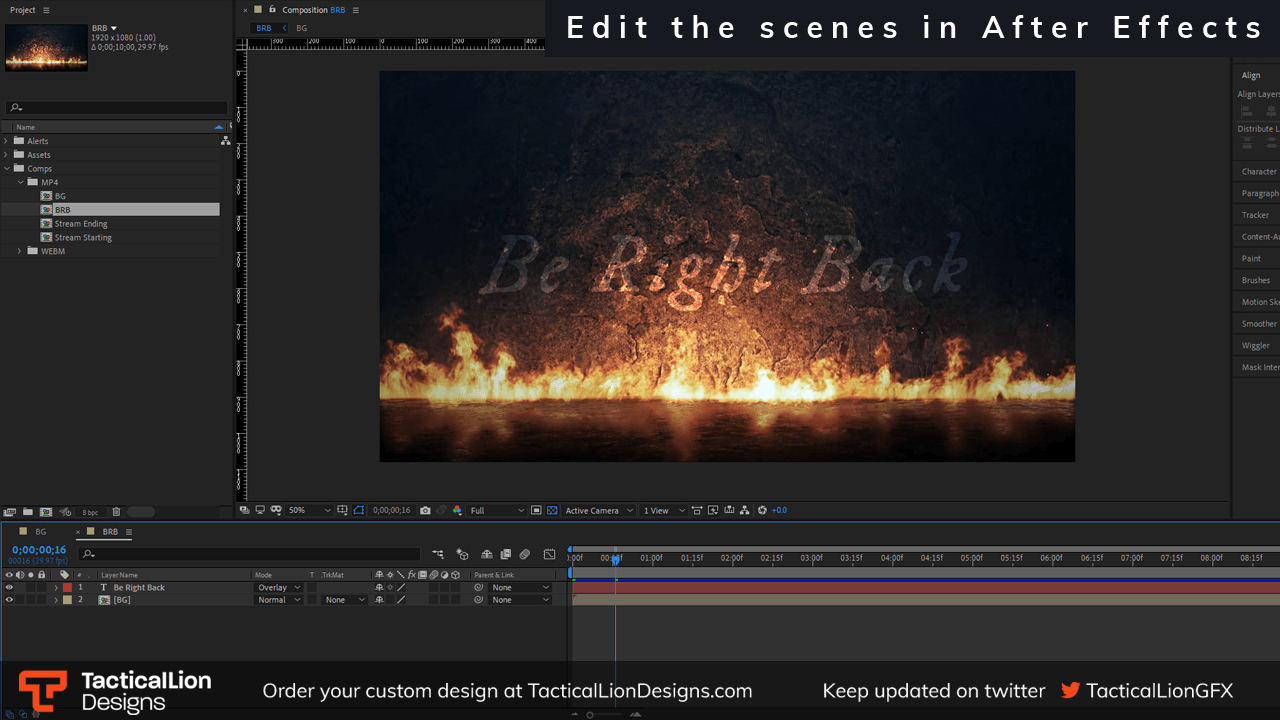Hide the [BG] layer eye toggle

(x=9, y=600)
